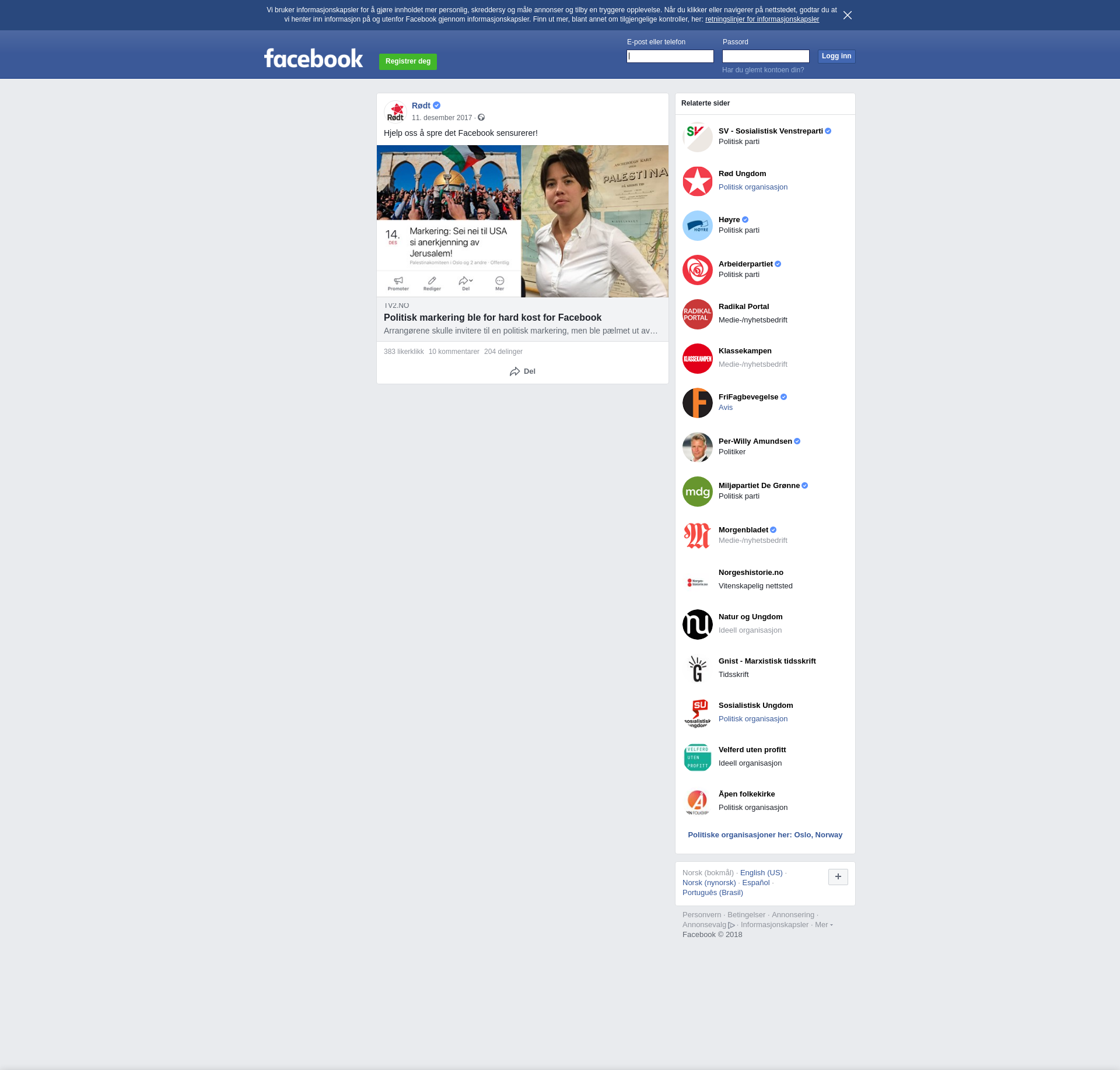The image size is (1120, 1070).
Task: Open the Høyre party logo
Action: pyautogui.click(x=698, y=226)
